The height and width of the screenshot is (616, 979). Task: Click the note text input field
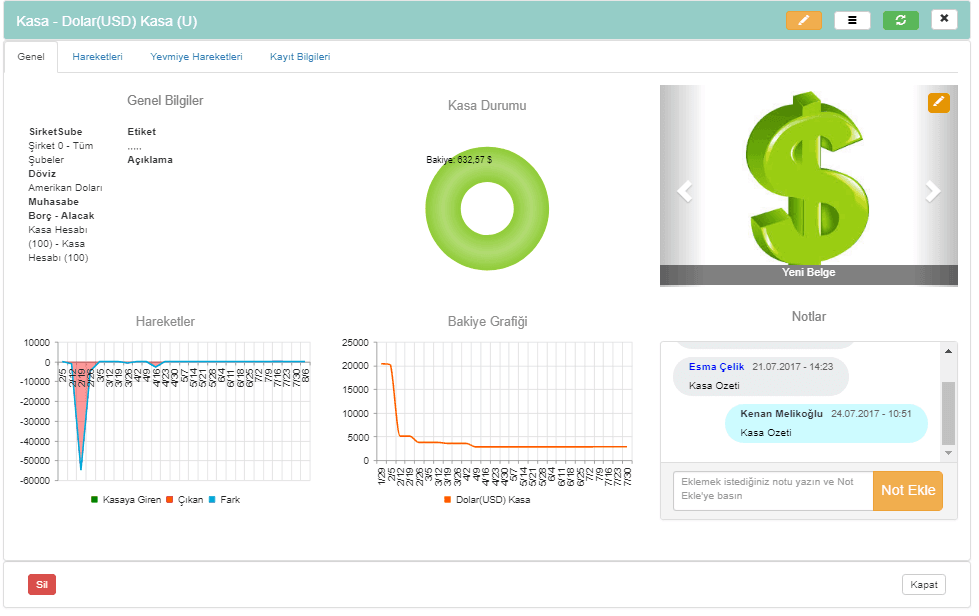(x=772, y=491)
